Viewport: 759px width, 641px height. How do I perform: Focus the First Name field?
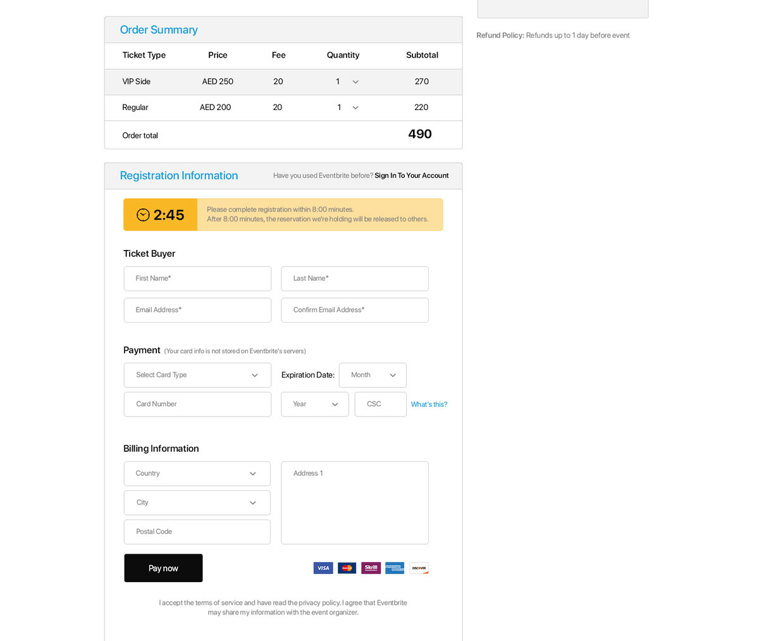click(197, 278)
